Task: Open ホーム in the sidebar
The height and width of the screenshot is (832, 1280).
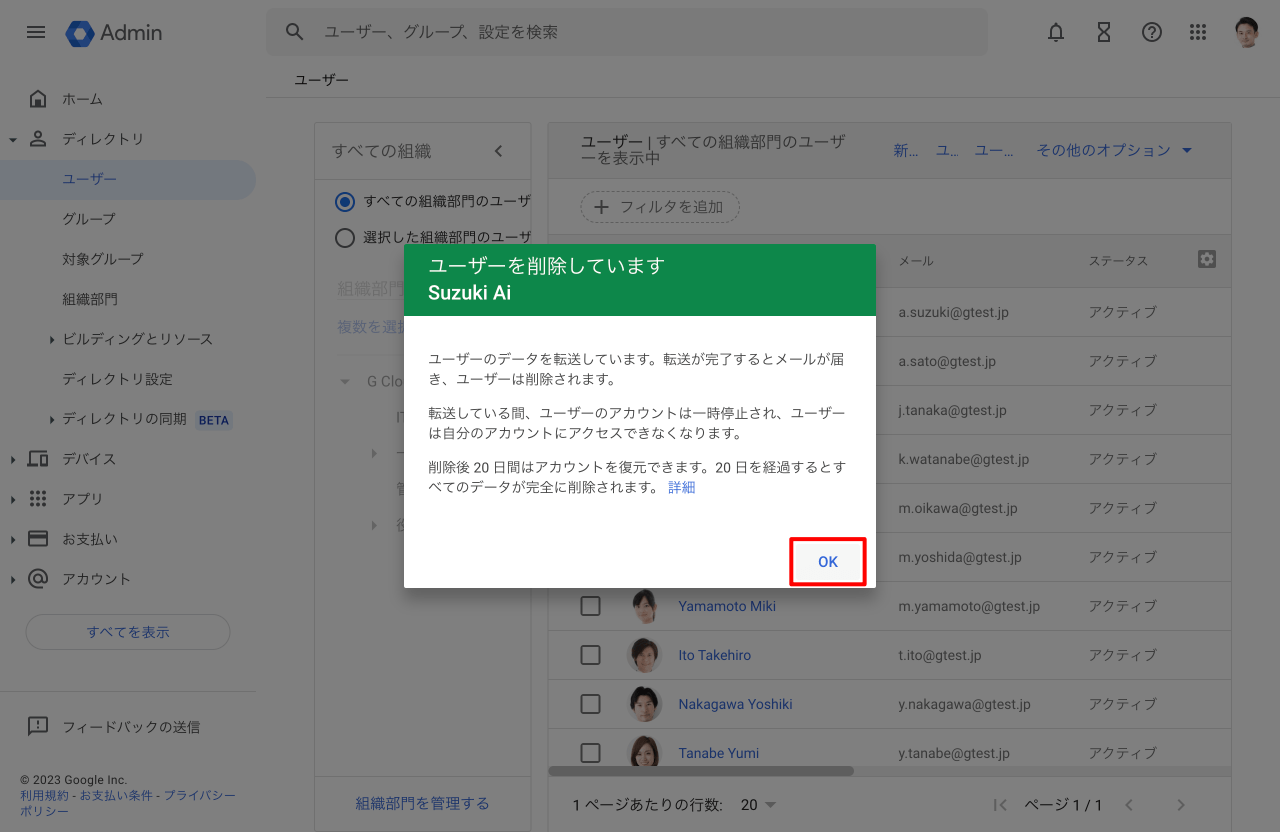Action: coord(83,99)
